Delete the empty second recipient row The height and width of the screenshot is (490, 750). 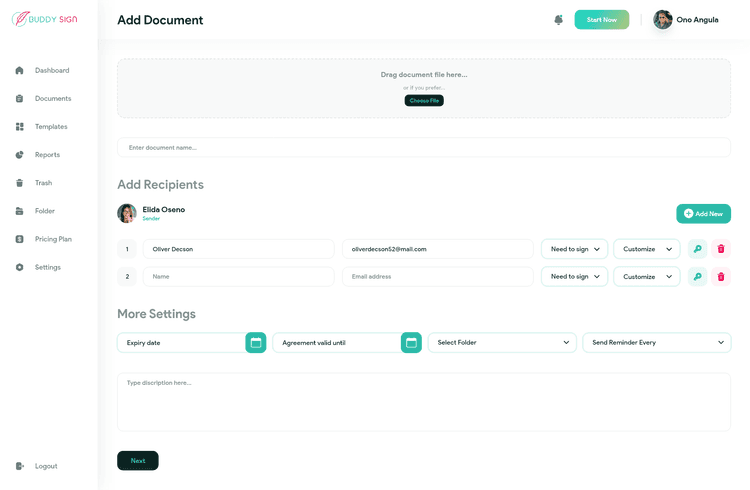pyautogui.click(x=721, y=277)
